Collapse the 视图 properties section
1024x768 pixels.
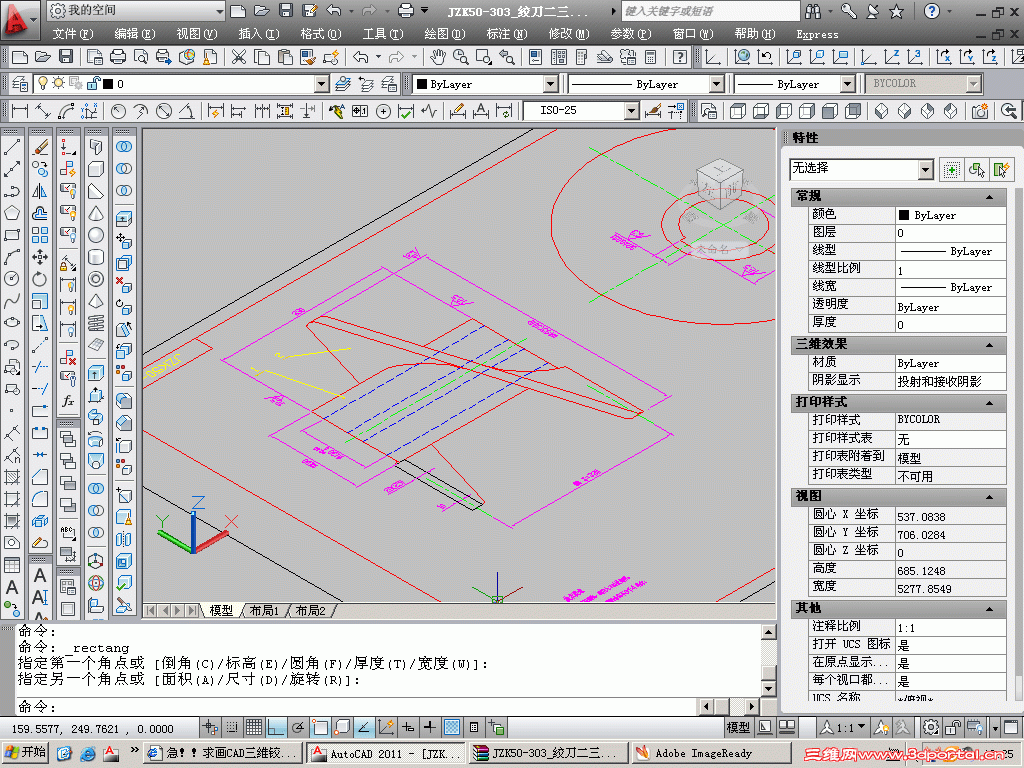pyautogui.click(x=989, y=497)
